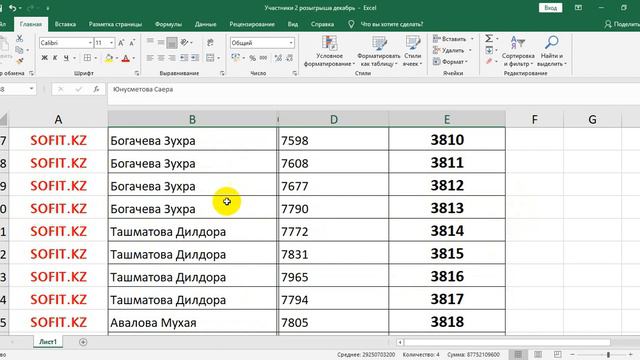Click decrease decimal places icon
Screen dimensions: 640x360
[289, 58]
